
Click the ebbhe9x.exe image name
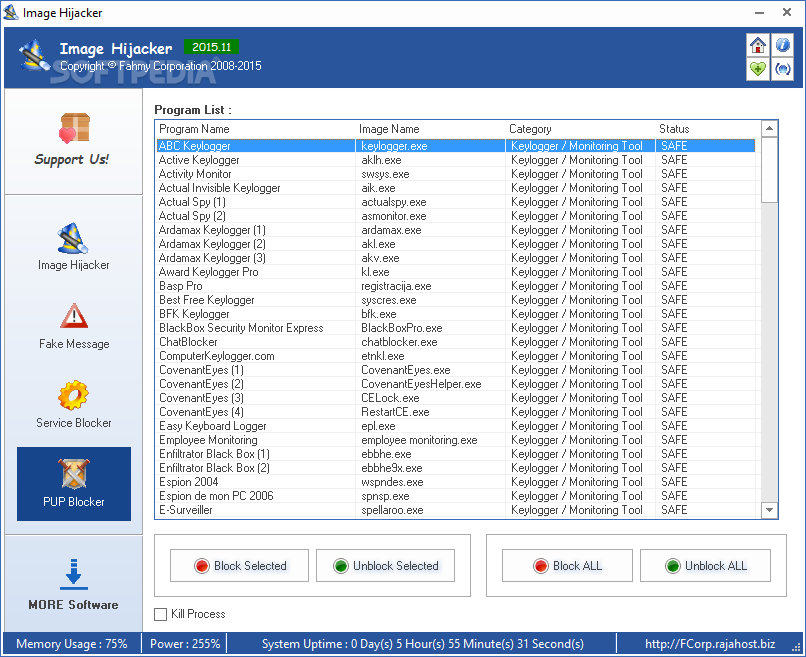coord(392,468)
